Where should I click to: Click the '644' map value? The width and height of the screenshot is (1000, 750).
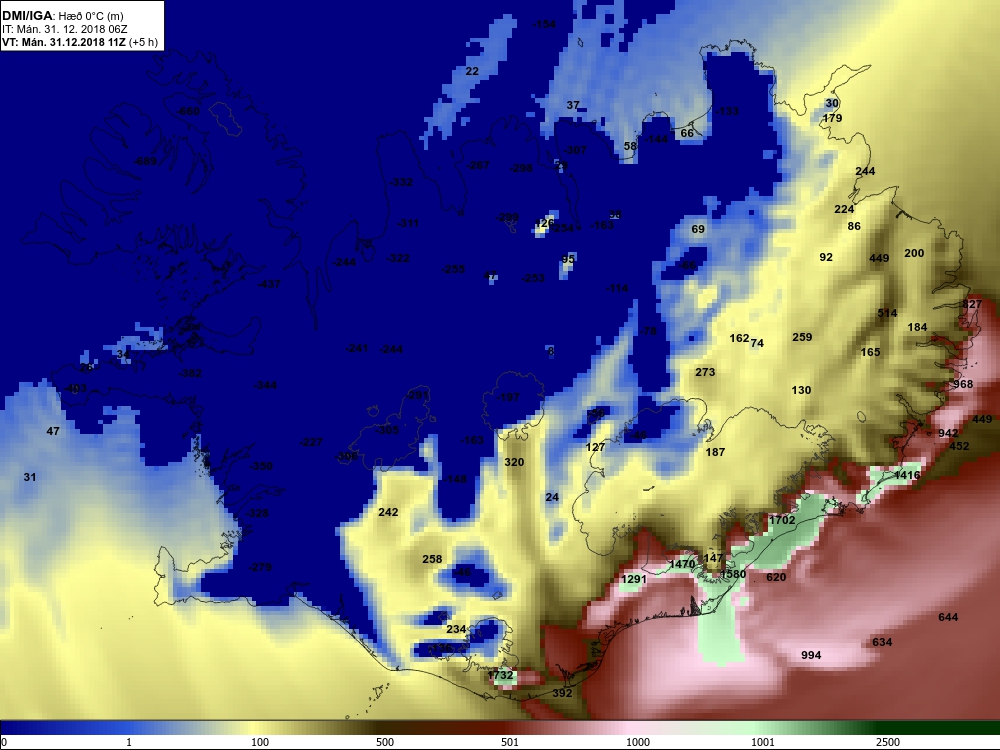pos(948,617)
